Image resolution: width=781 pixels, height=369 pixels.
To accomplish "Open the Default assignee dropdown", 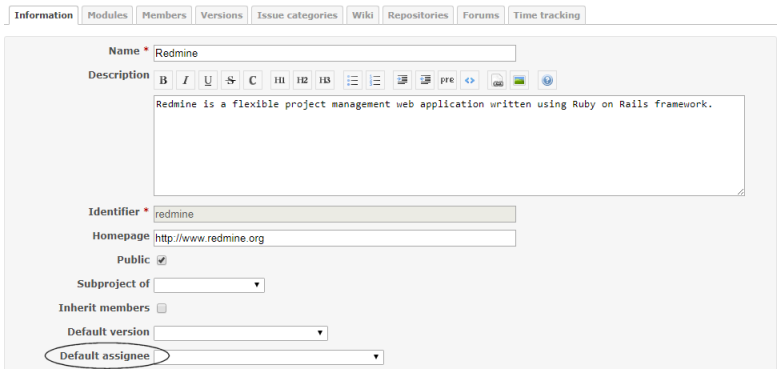I will tap(269, 357).
